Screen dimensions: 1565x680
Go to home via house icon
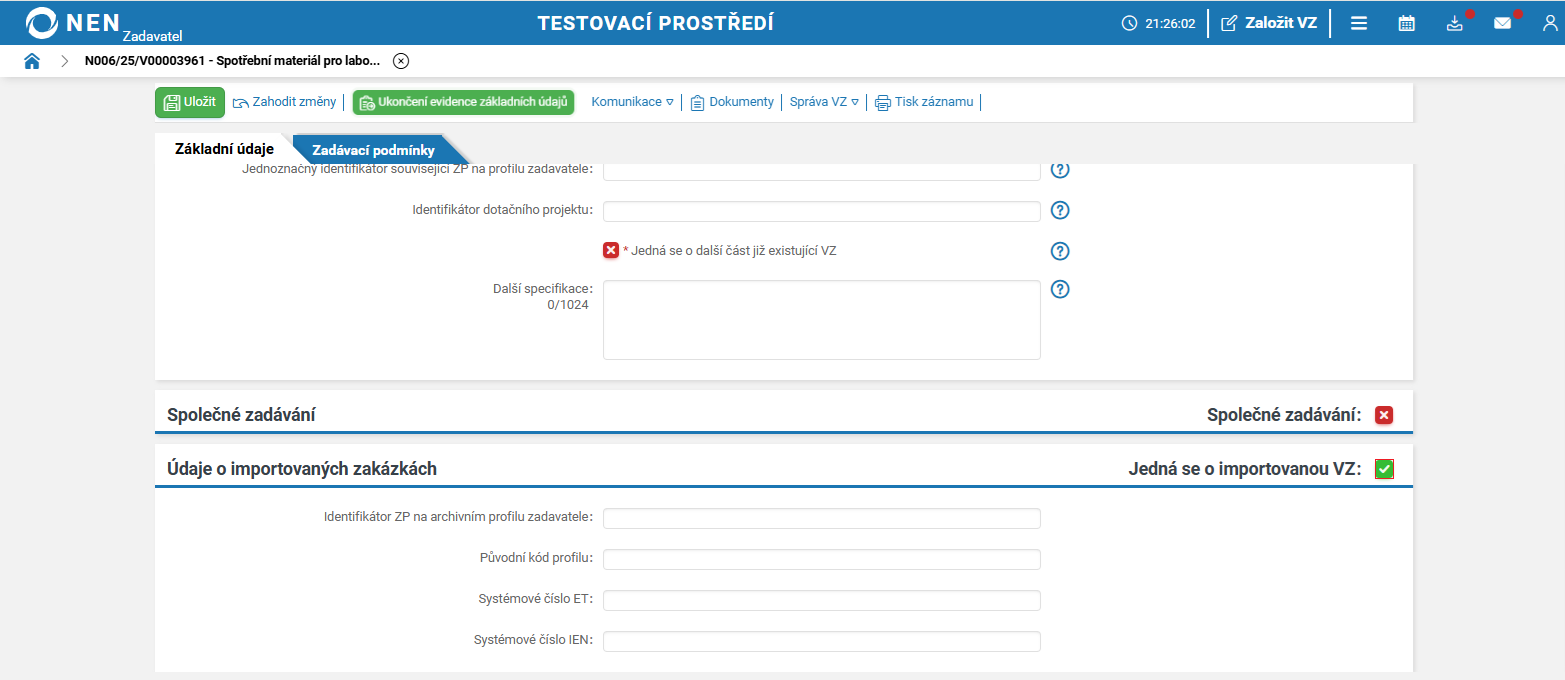pyautogui.click(x=32, y=61)
